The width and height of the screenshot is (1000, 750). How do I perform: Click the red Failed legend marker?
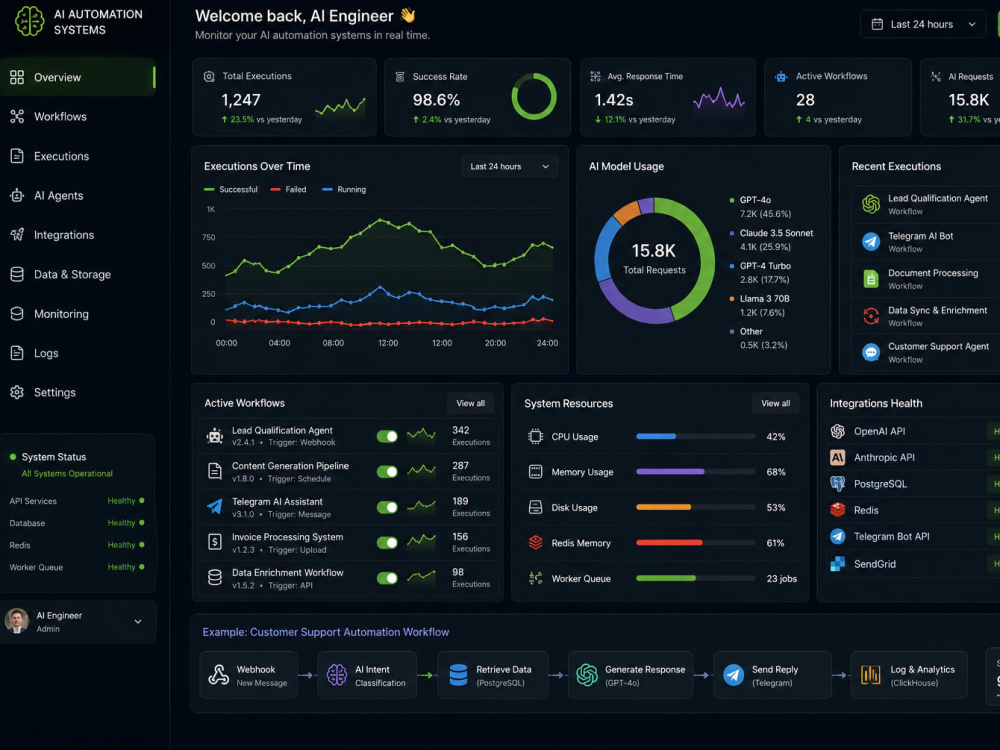point(276,189)
